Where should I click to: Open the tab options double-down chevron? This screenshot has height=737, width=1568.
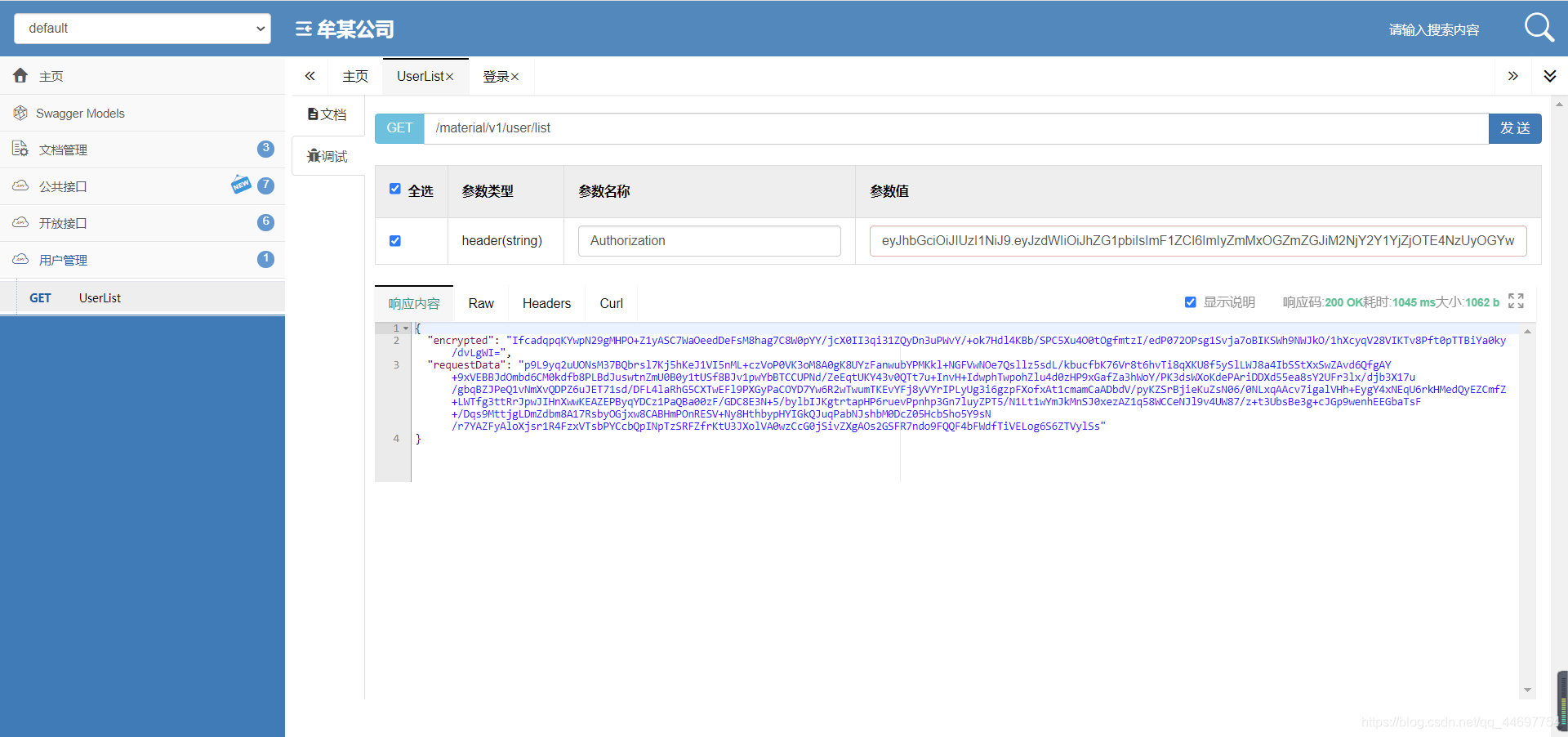pyautogui.click(x=1550, y=76)
